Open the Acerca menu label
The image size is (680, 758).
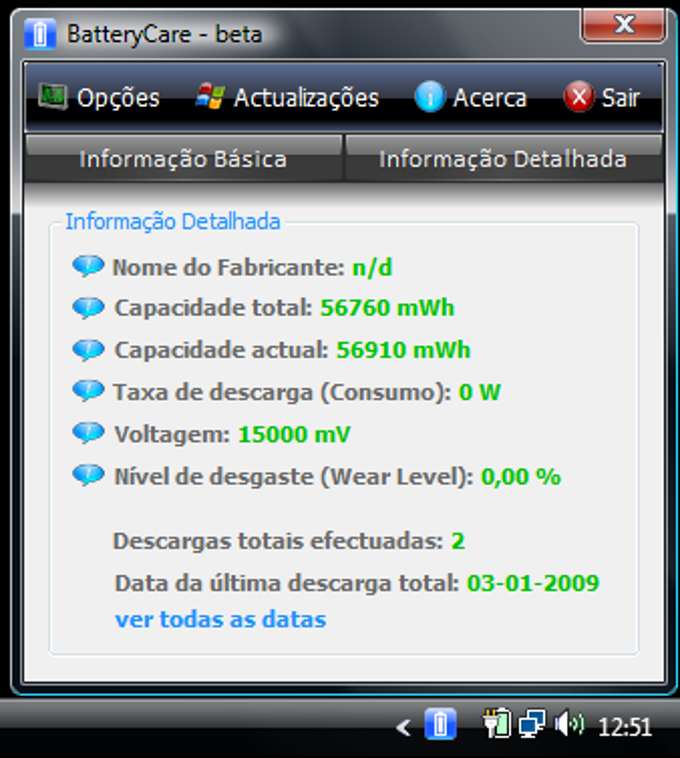coord(490,98)
